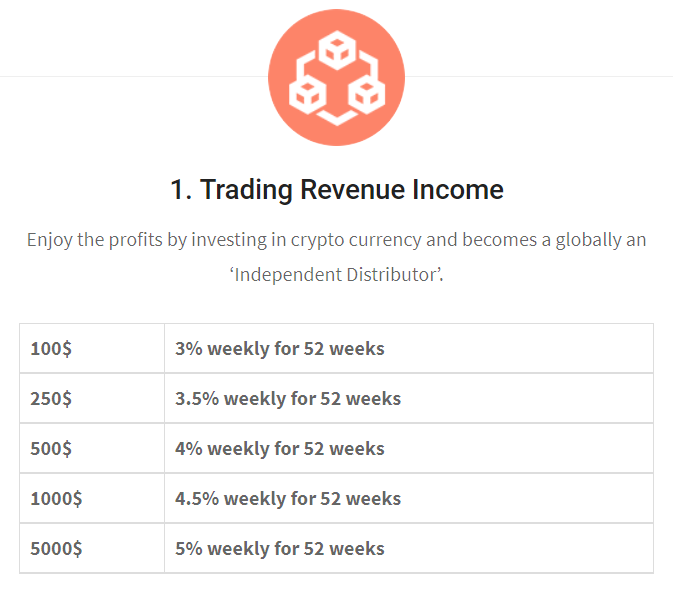Click the word 'Income' in the heading
Viewport: 673px width, 594px height.
pyautogui.click(x=458, y=189)
